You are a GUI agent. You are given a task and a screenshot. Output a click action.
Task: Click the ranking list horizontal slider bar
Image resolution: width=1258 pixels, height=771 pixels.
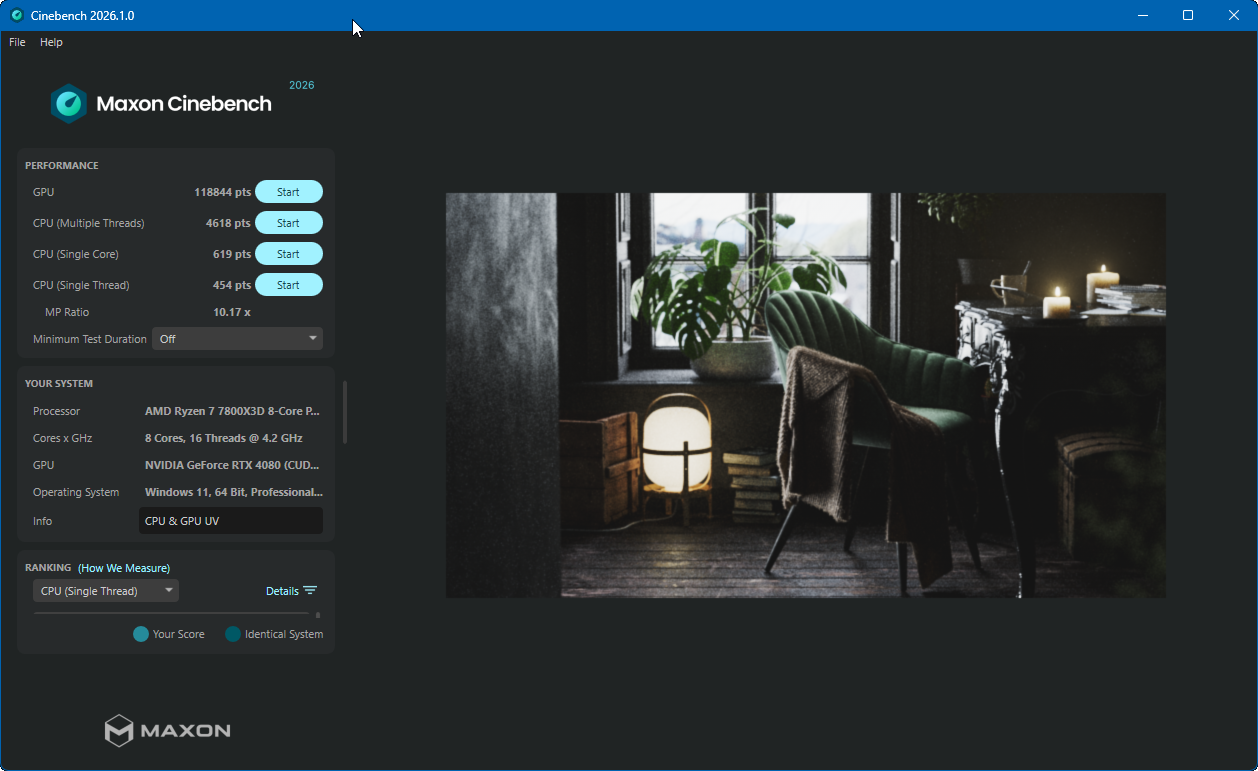(172, 613)
